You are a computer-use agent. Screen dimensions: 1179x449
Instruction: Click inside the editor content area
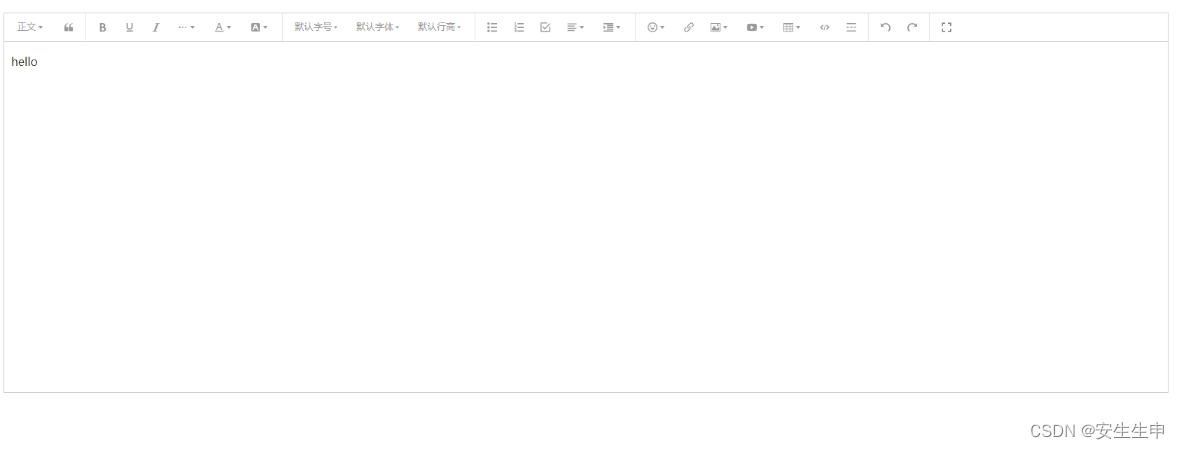586,217
